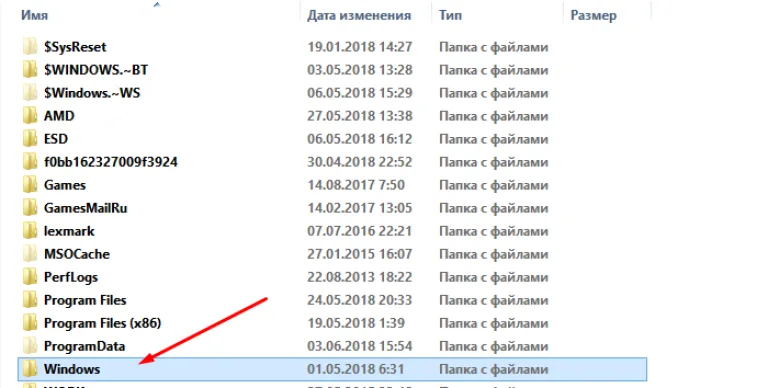Click date 03.05.2018 13:28
This screenshot has height=388, width=768.
point(360,70)
